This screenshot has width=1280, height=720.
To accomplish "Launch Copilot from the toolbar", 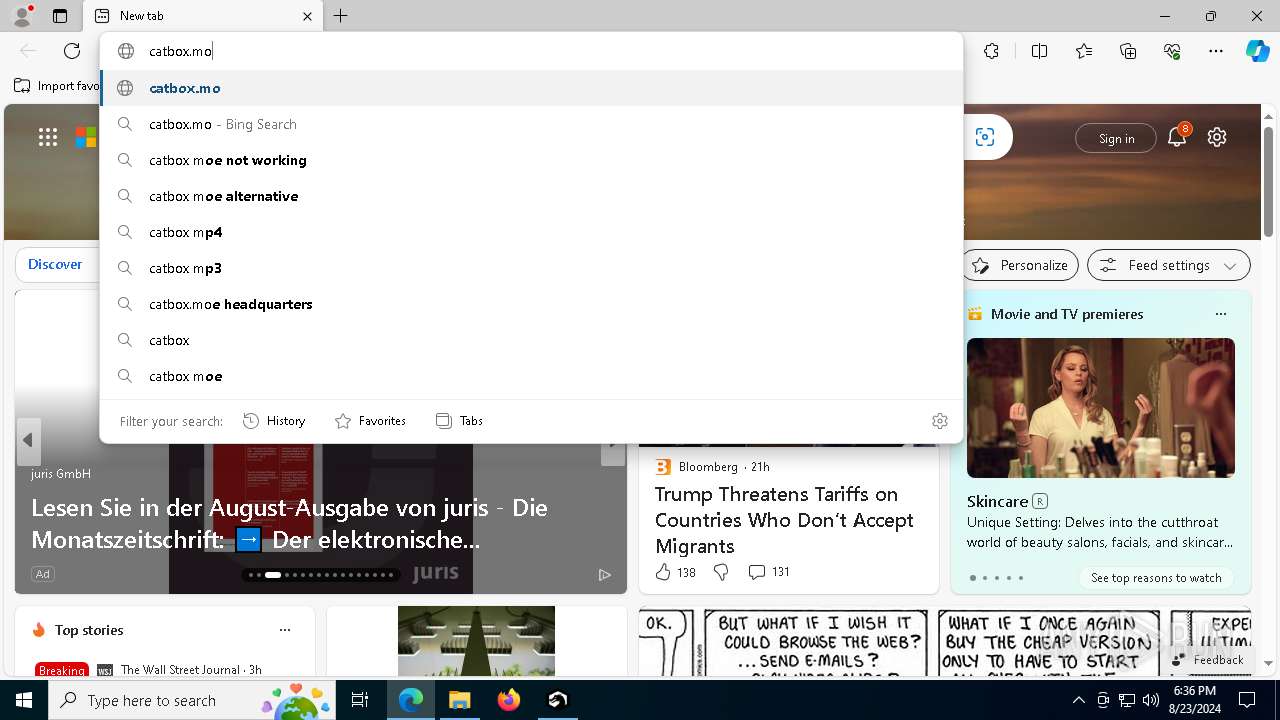I will [x=1257, y=51].
